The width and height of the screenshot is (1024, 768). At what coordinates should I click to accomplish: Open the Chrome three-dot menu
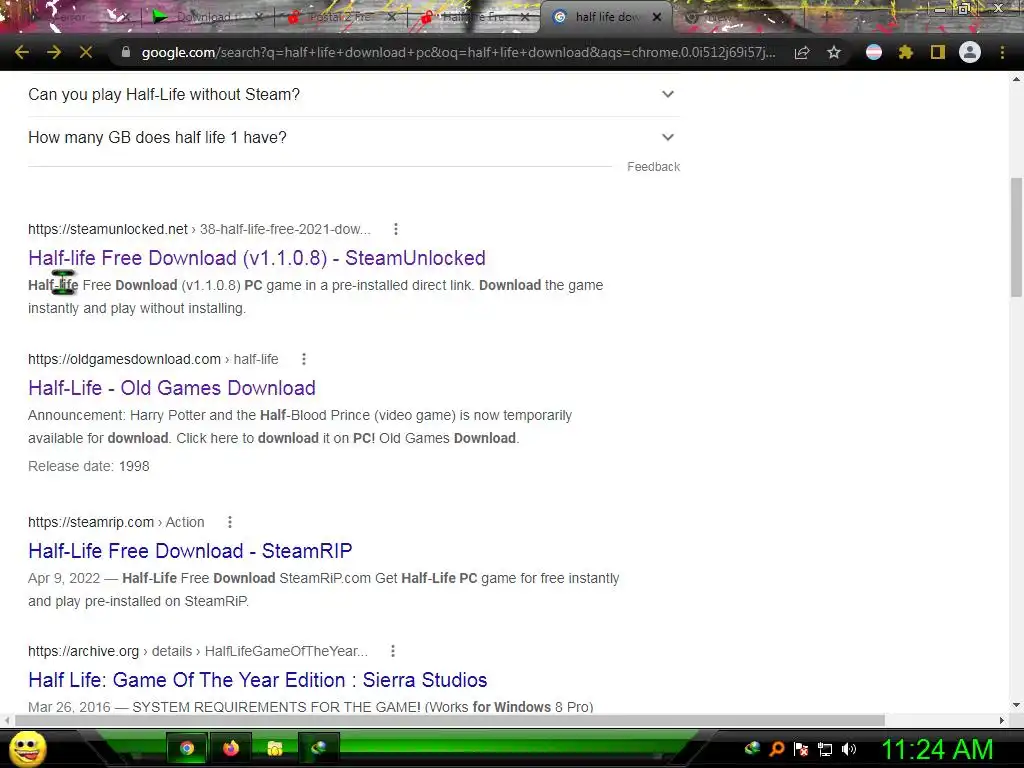click(1002, 52)
